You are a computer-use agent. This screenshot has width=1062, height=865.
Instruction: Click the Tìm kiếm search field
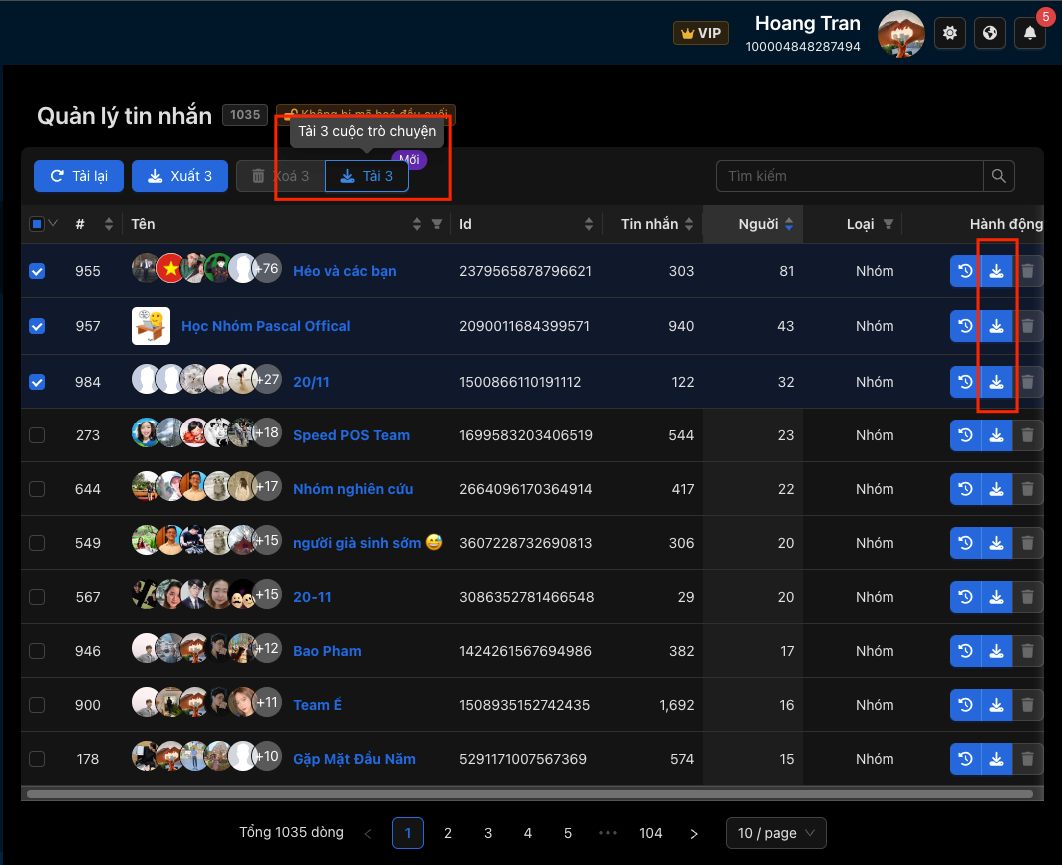click(x=849, y=176)
